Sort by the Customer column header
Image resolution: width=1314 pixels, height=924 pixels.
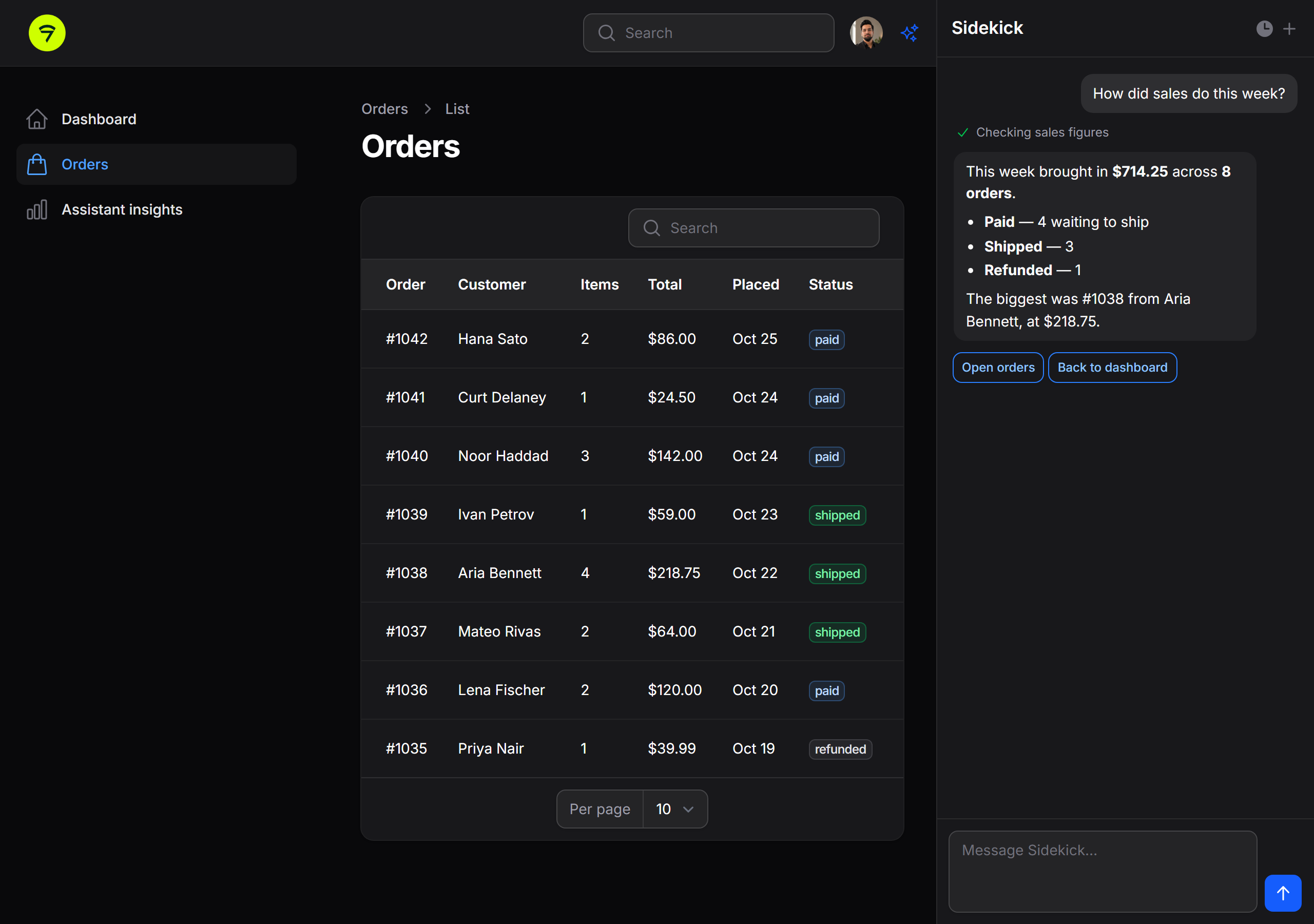[492, 284]
